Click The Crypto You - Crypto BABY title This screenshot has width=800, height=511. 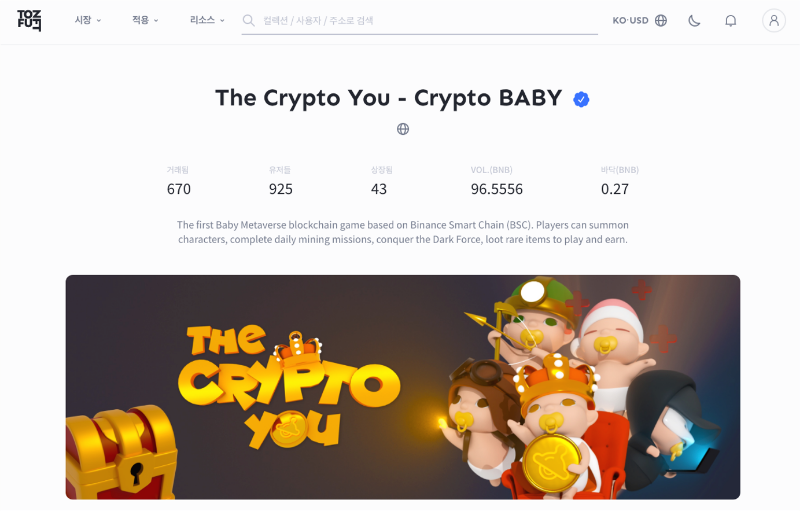coord(388,98)
